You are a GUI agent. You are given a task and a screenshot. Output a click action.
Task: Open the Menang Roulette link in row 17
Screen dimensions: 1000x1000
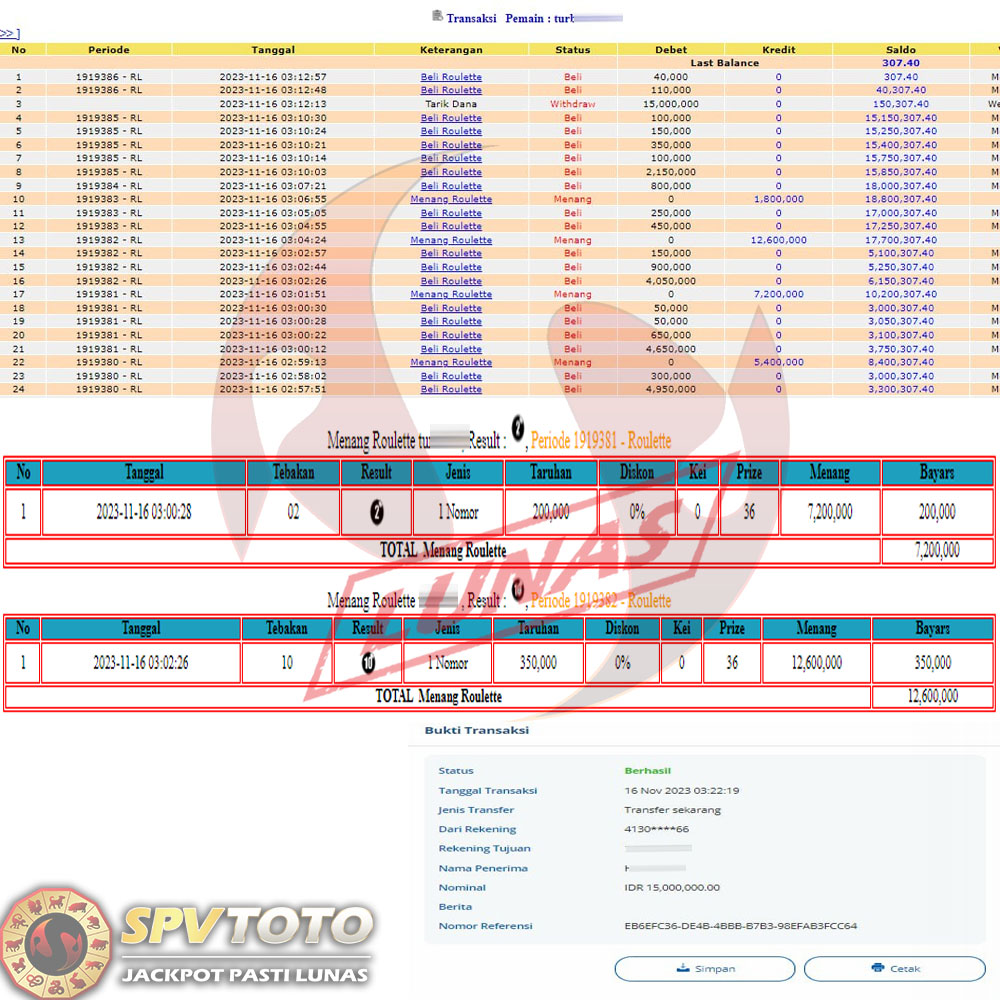451,294
